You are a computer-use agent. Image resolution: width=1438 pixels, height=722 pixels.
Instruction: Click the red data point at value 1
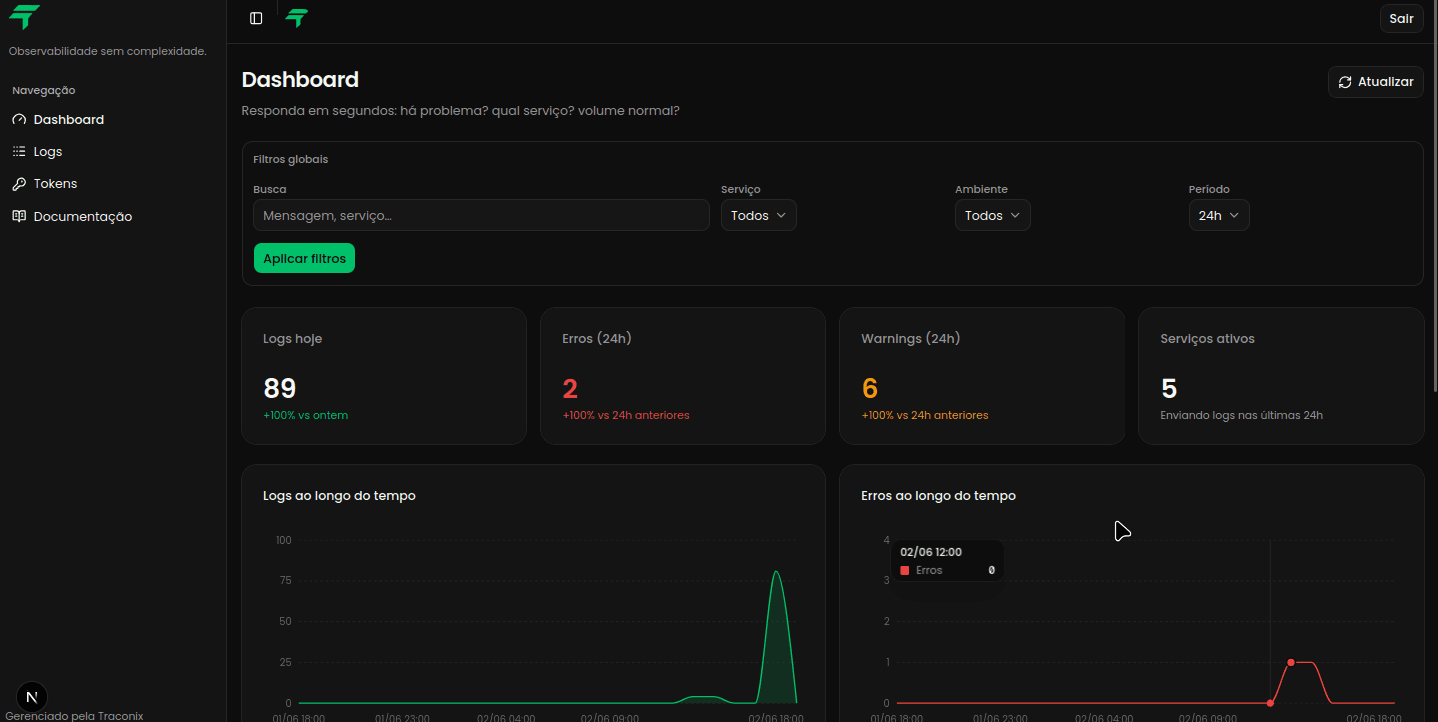(x=1291, y=662)
